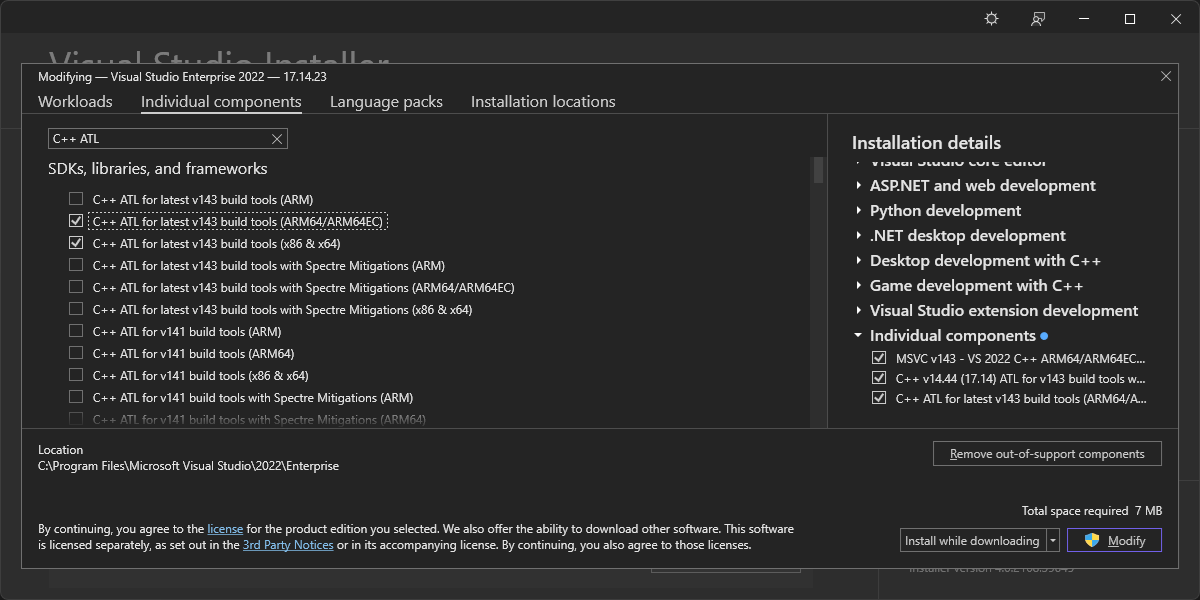Viewport: 1200px width, 600px height.
Task: Uncheck MSVC v143 ARM64 in Installation details
Action: 879,358
